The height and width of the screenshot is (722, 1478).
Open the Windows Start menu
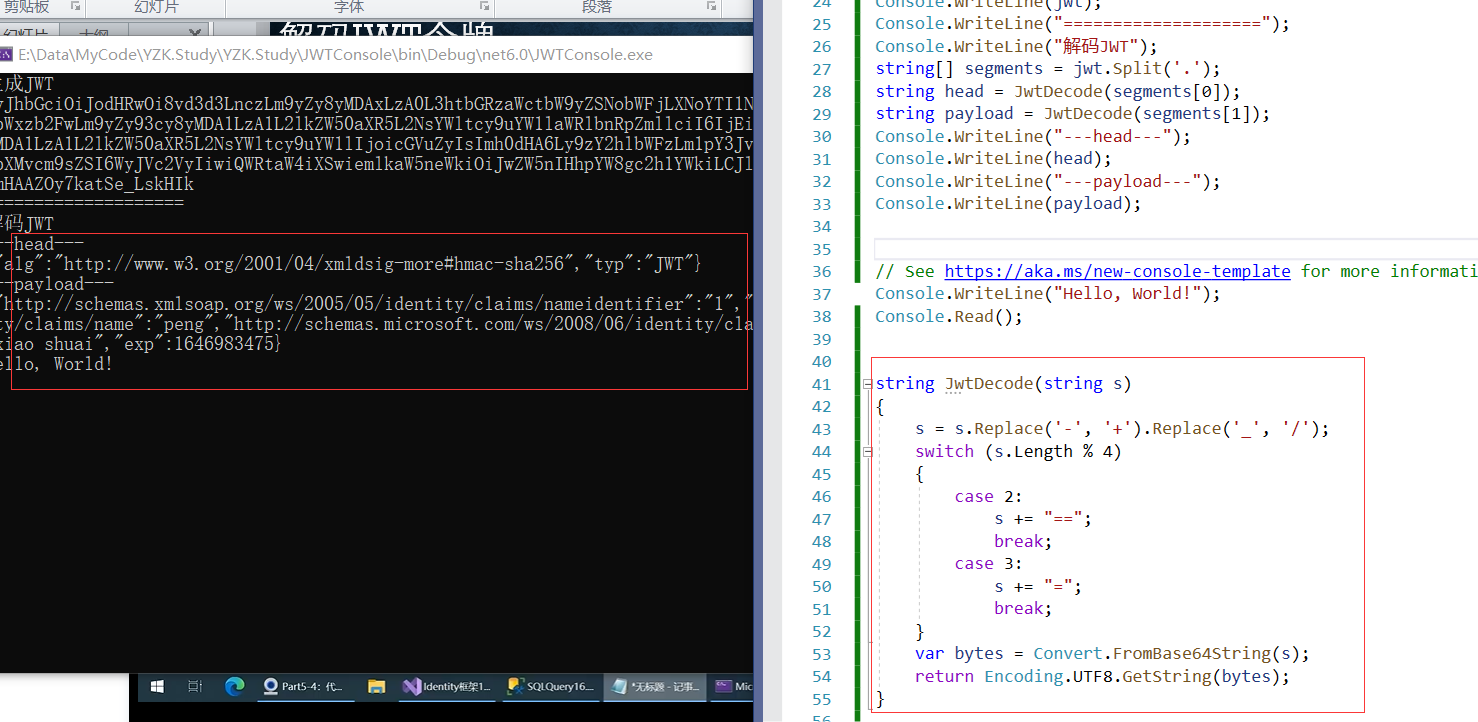[156, 687]
